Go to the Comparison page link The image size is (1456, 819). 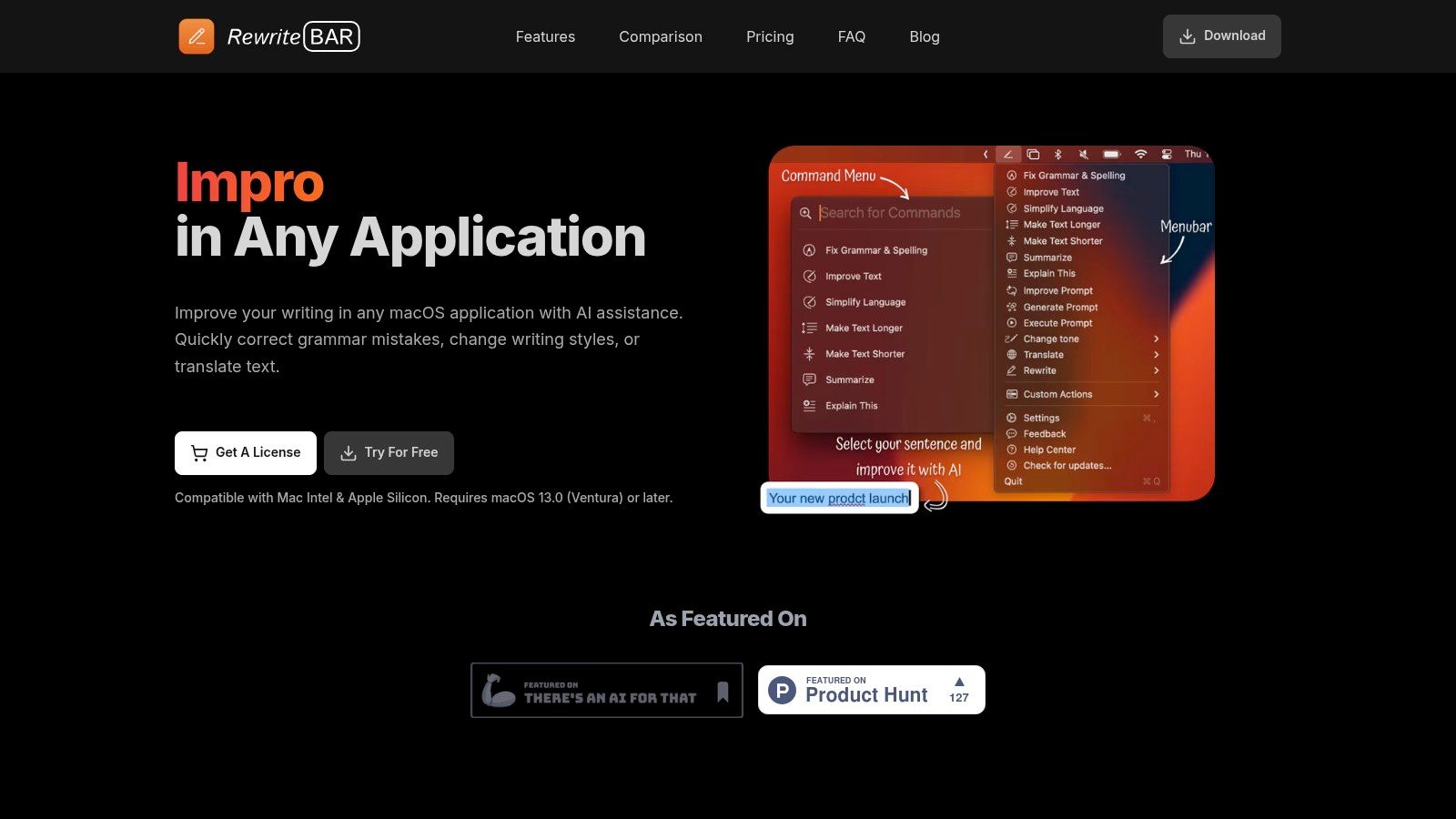[x=661, y=36]
